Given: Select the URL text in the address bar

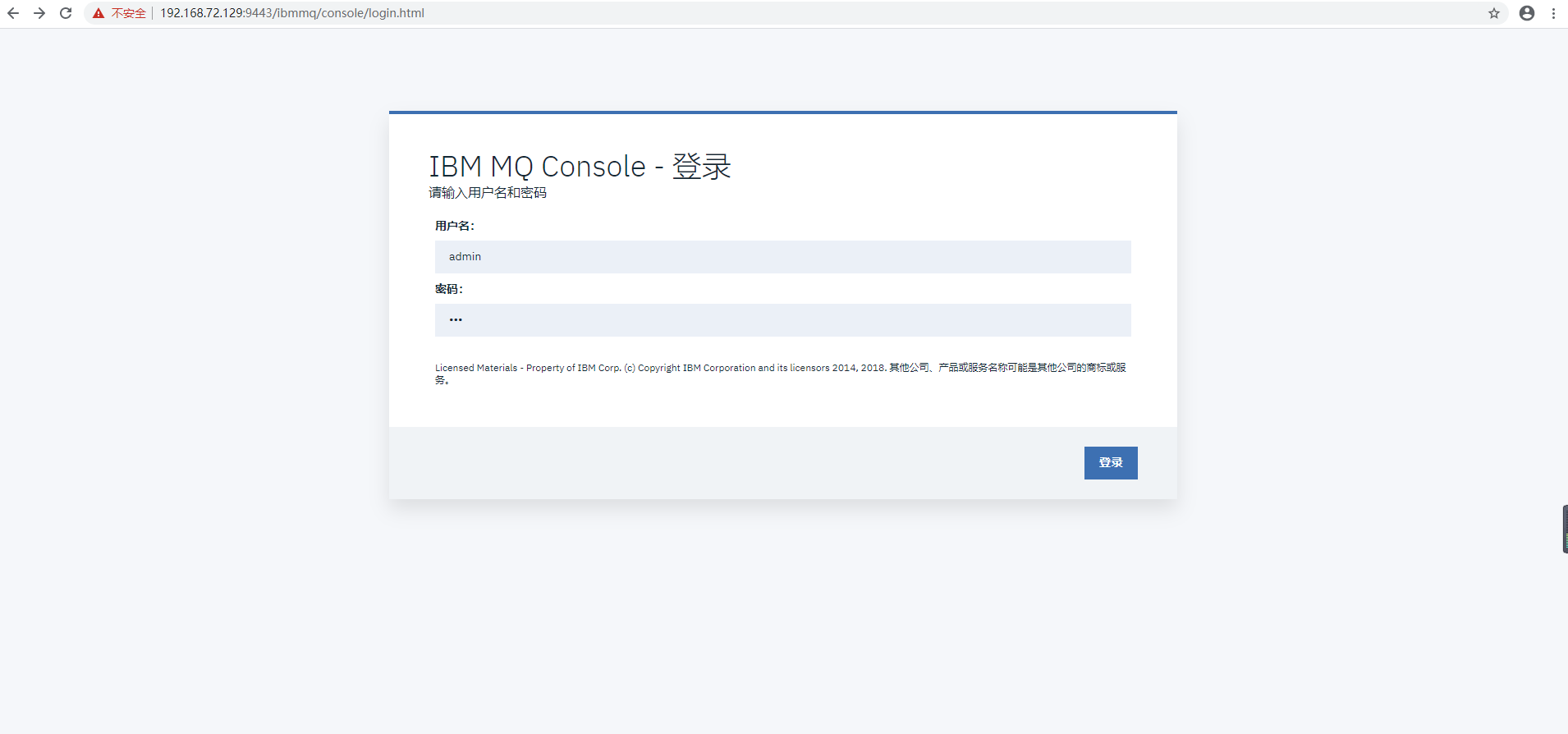Looking at the screenshot, I should (x=292, y=13).
